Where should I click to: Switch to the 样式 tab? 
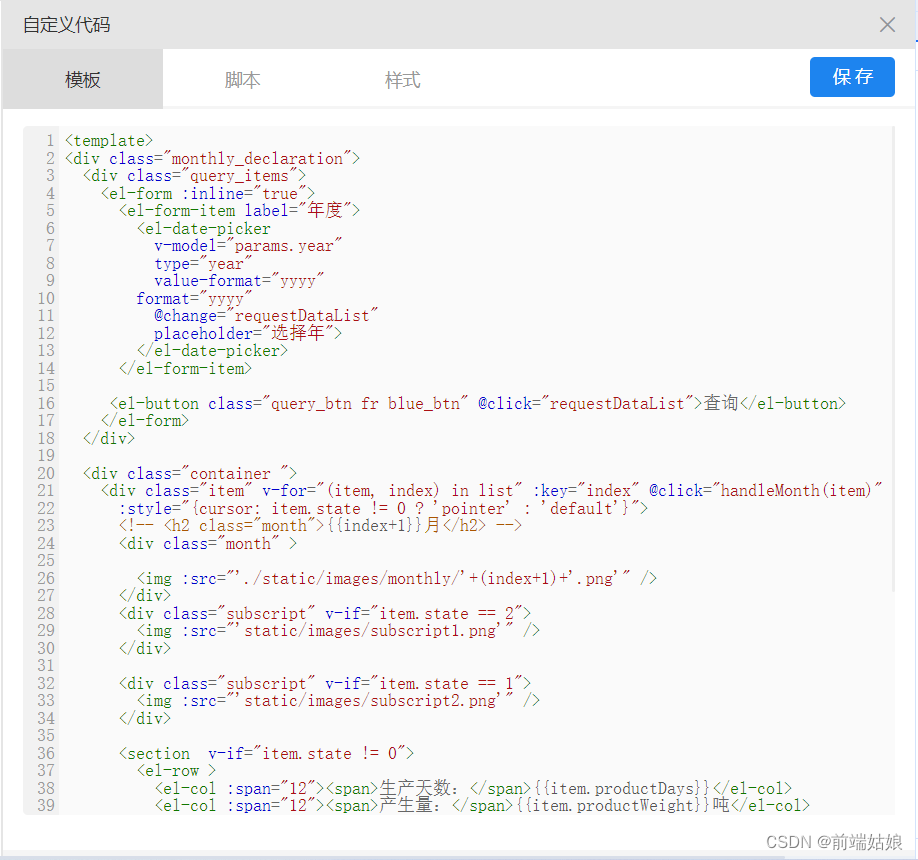[402, 77]
